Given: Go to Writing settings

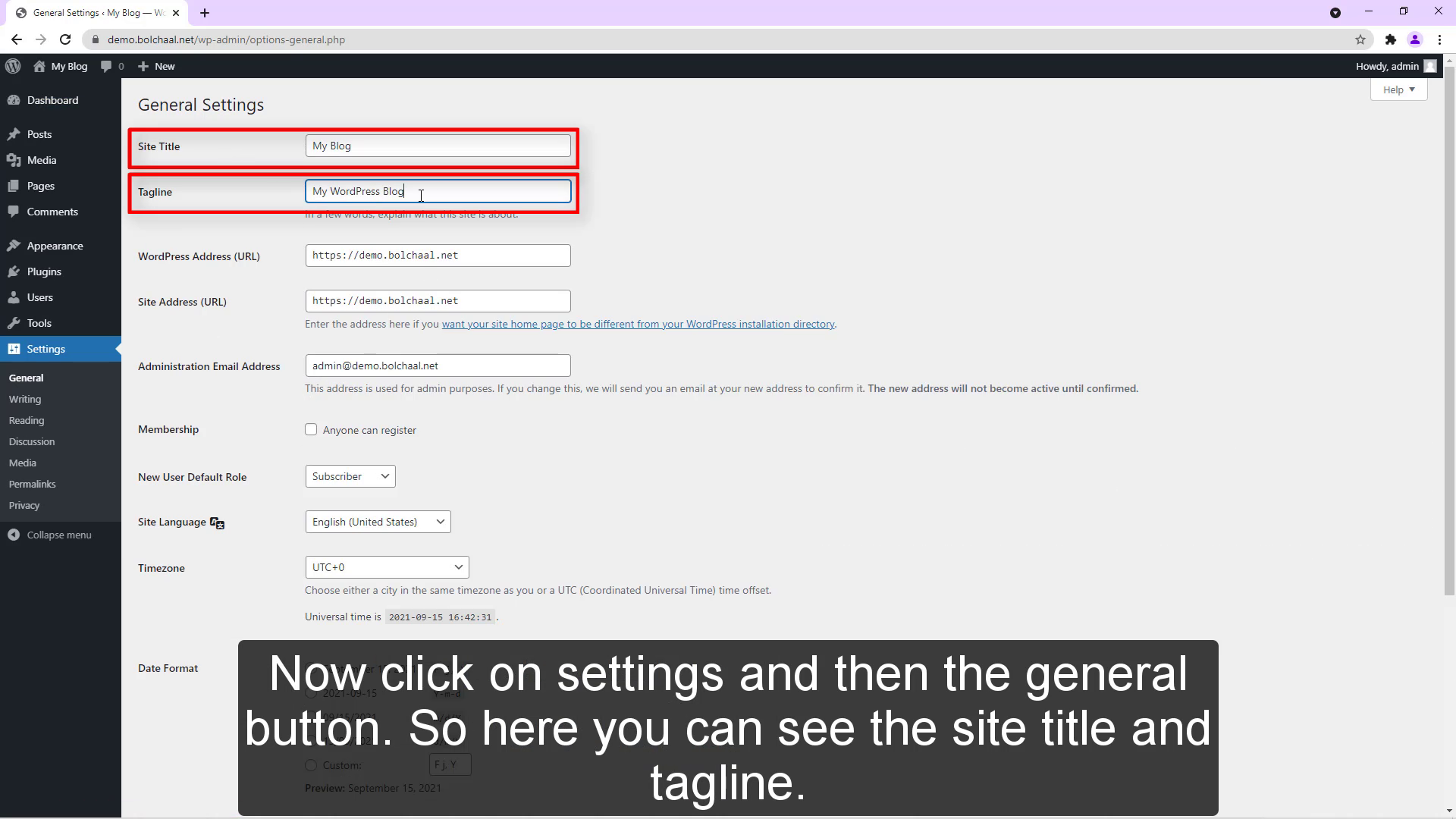Looking at the screenshot, I should click(x=25, y=399).
